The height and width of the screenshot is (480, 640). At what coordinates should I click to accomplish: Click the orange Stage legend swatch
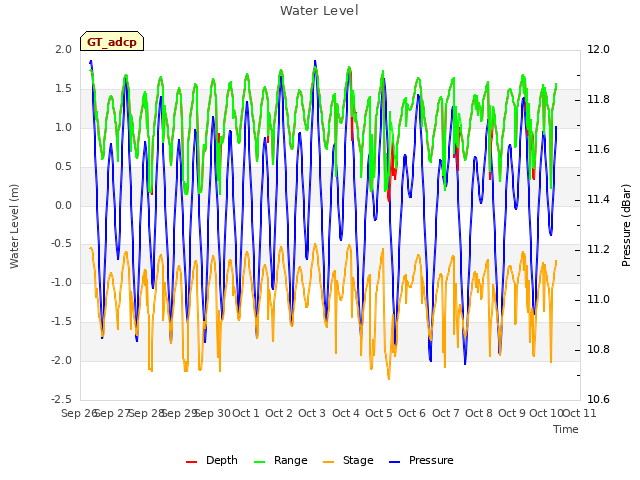pos(329,462)
